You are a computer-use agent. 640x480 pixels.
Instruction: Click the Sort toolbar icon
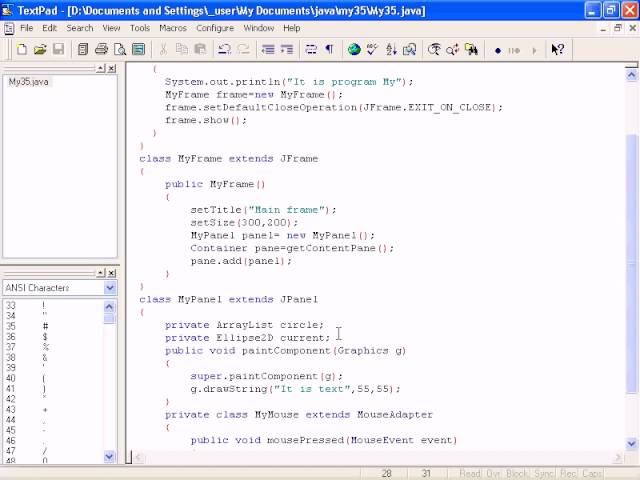[x=391, y=50]
